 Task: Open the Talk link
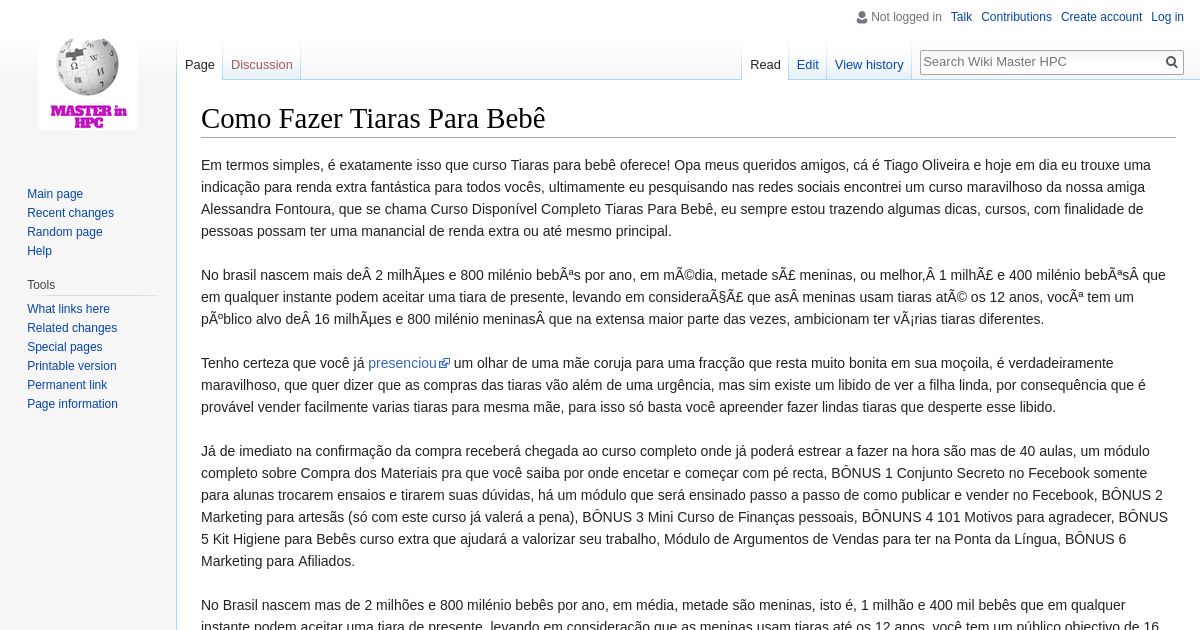click(x=961, y=17)
